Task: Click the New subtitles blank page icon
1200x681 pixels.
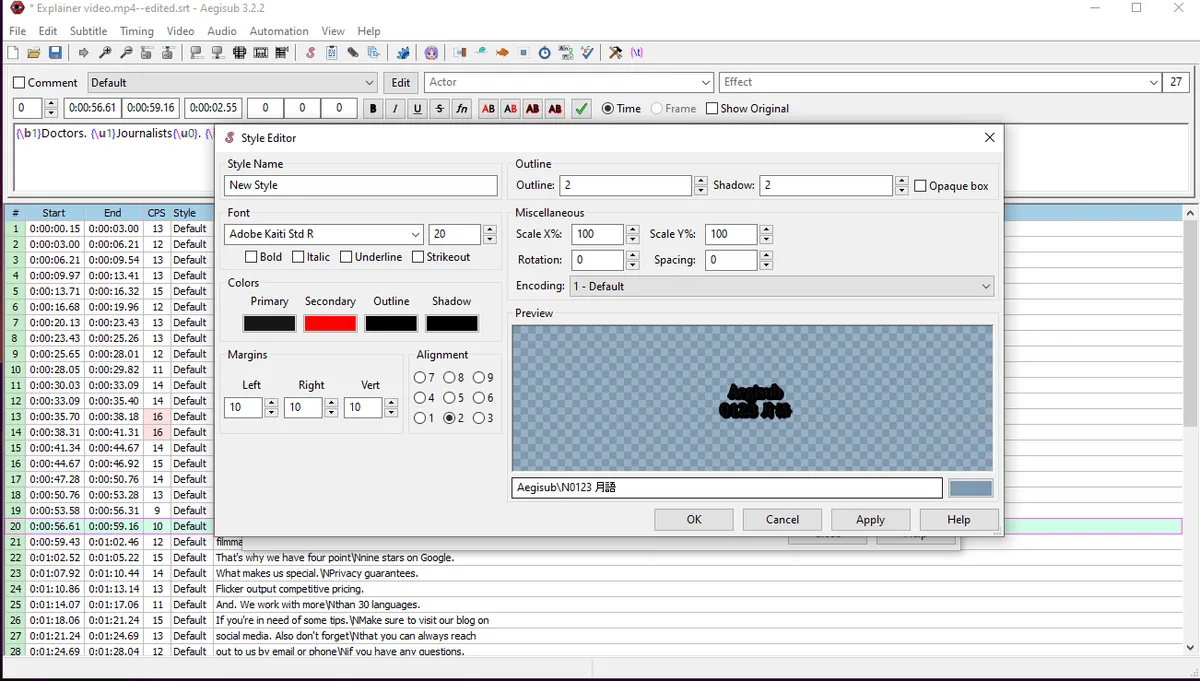Action: click(13, 53)
